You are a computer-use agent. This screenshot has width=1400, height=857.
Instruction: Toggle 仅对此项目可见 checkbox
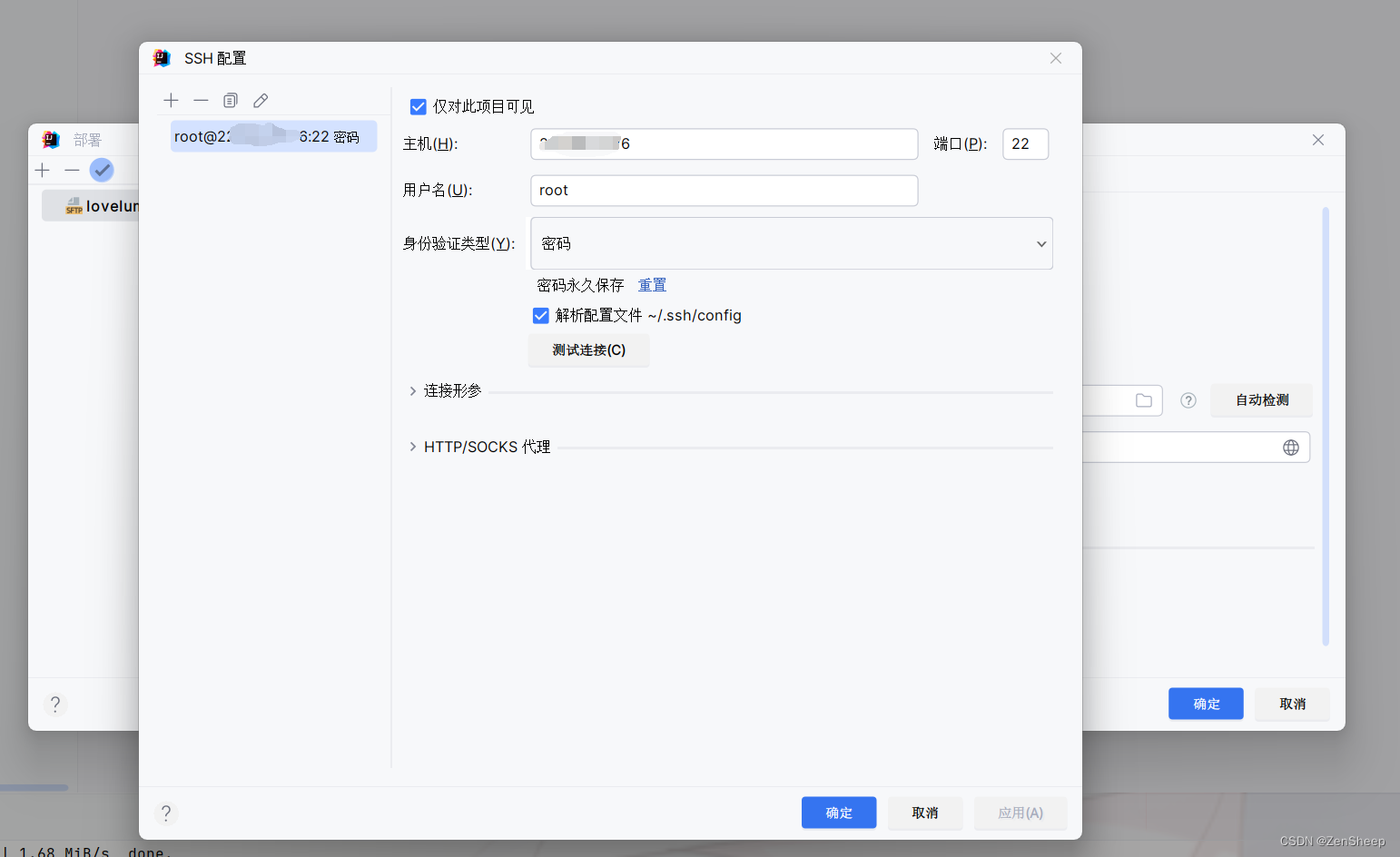point(419,107)
